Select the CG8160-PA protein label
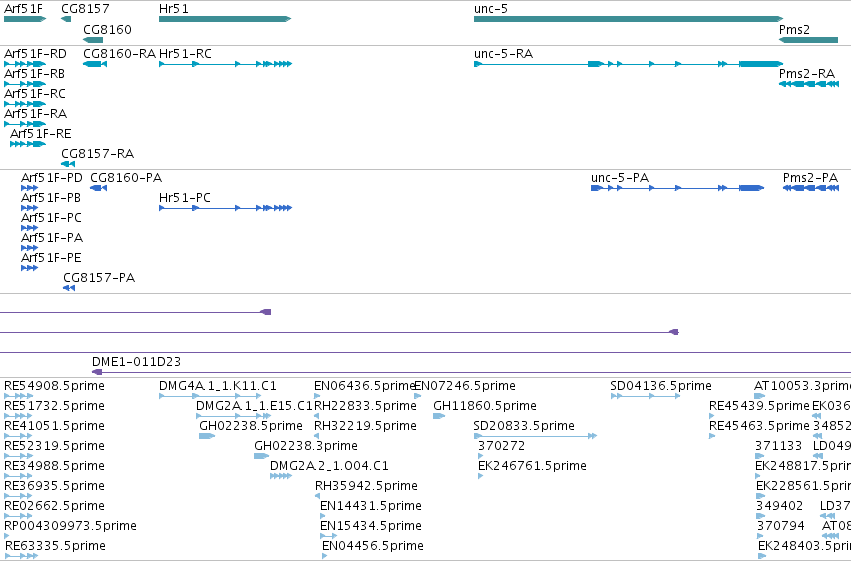Screen dimensions: 851x561 126,177
